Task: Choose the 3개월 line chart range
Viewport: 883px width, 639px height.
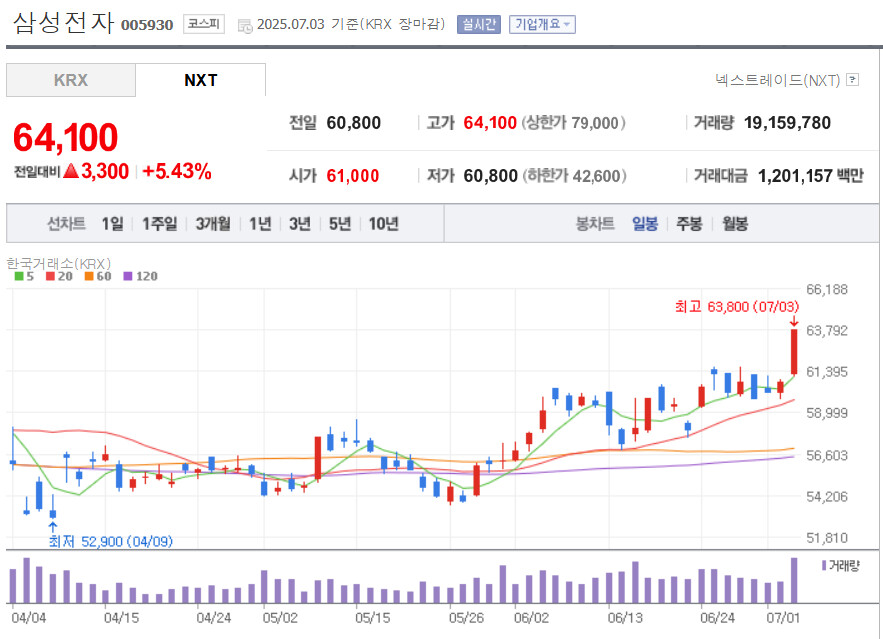Action: coord(213,224)
